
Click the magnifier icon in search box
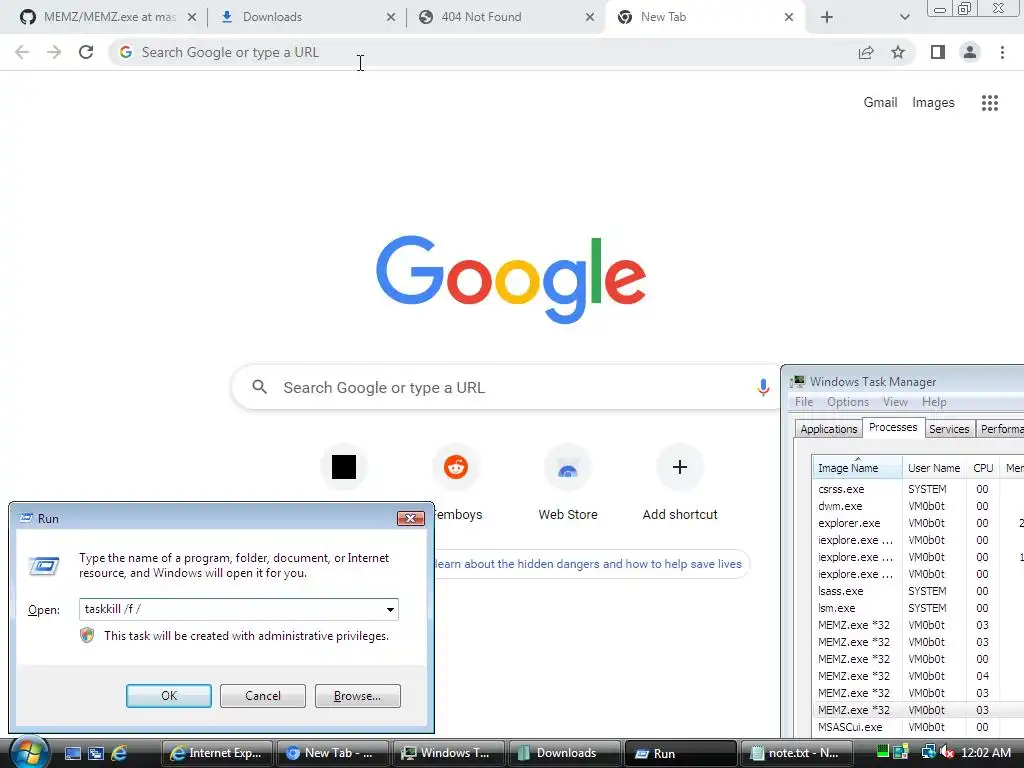[x=259, y=387]
